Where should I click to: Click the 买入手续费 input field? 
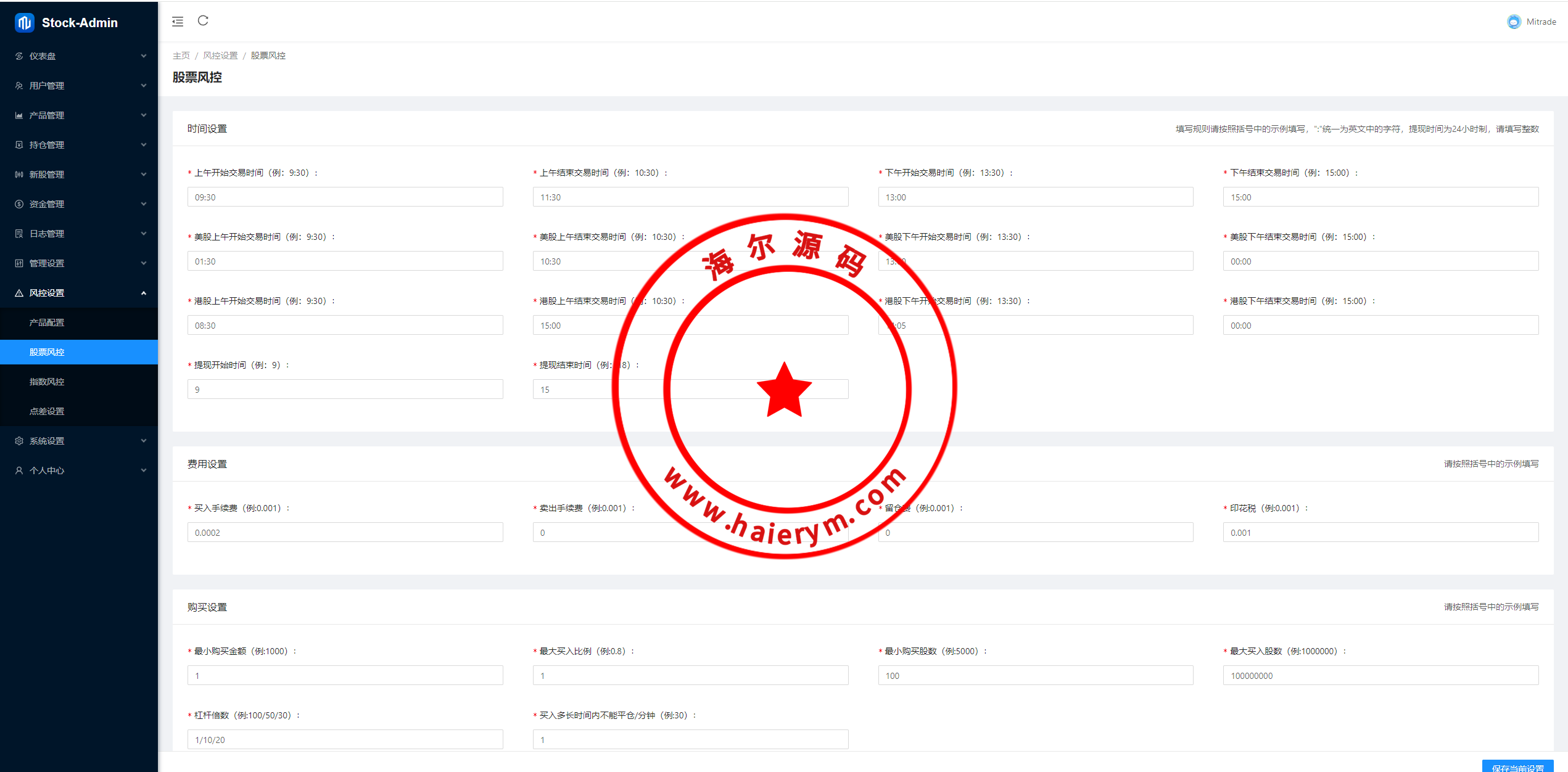click(x=345, y=532)
